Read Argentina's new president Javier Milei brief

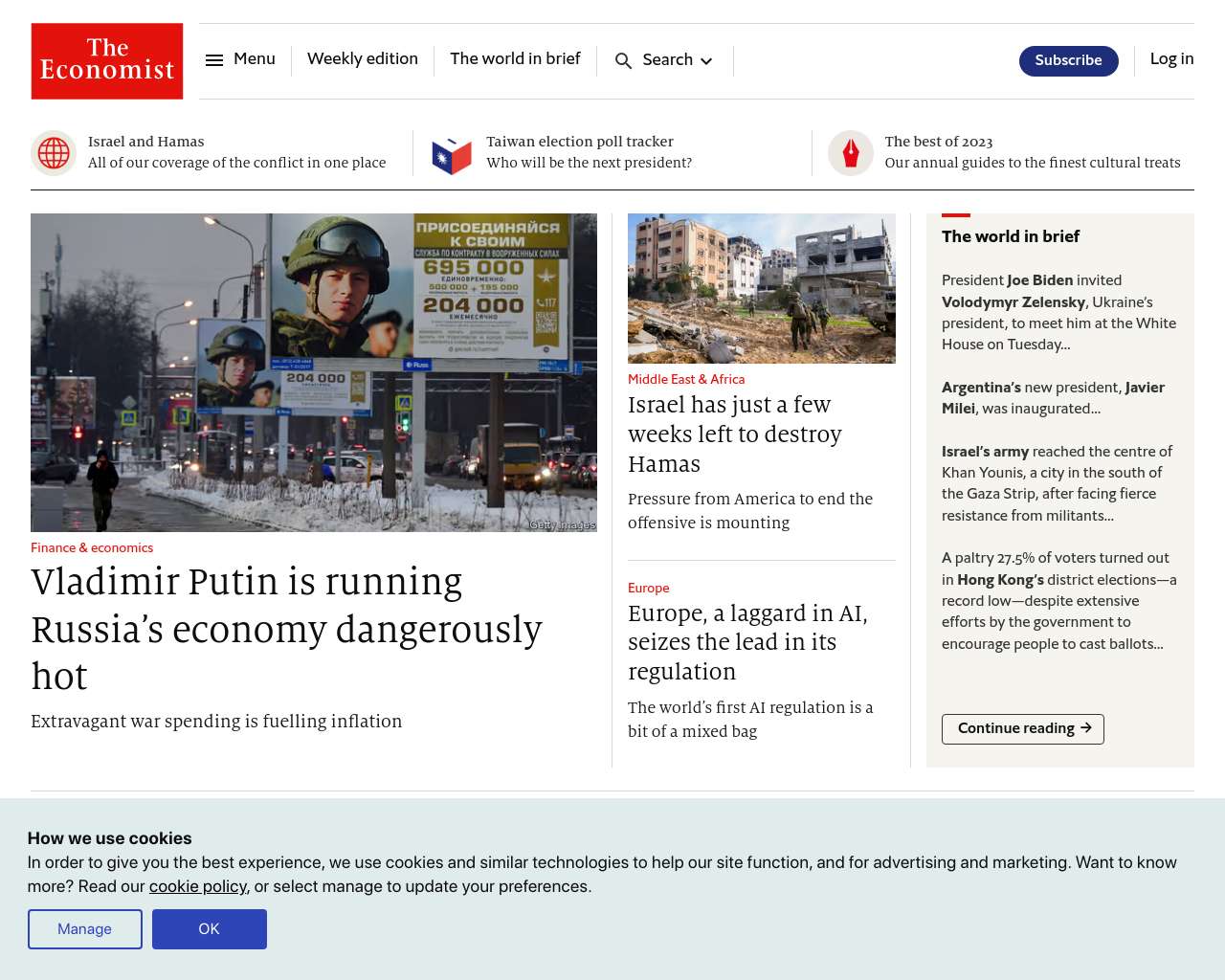pyautogui.click(x=1053, y=398)
